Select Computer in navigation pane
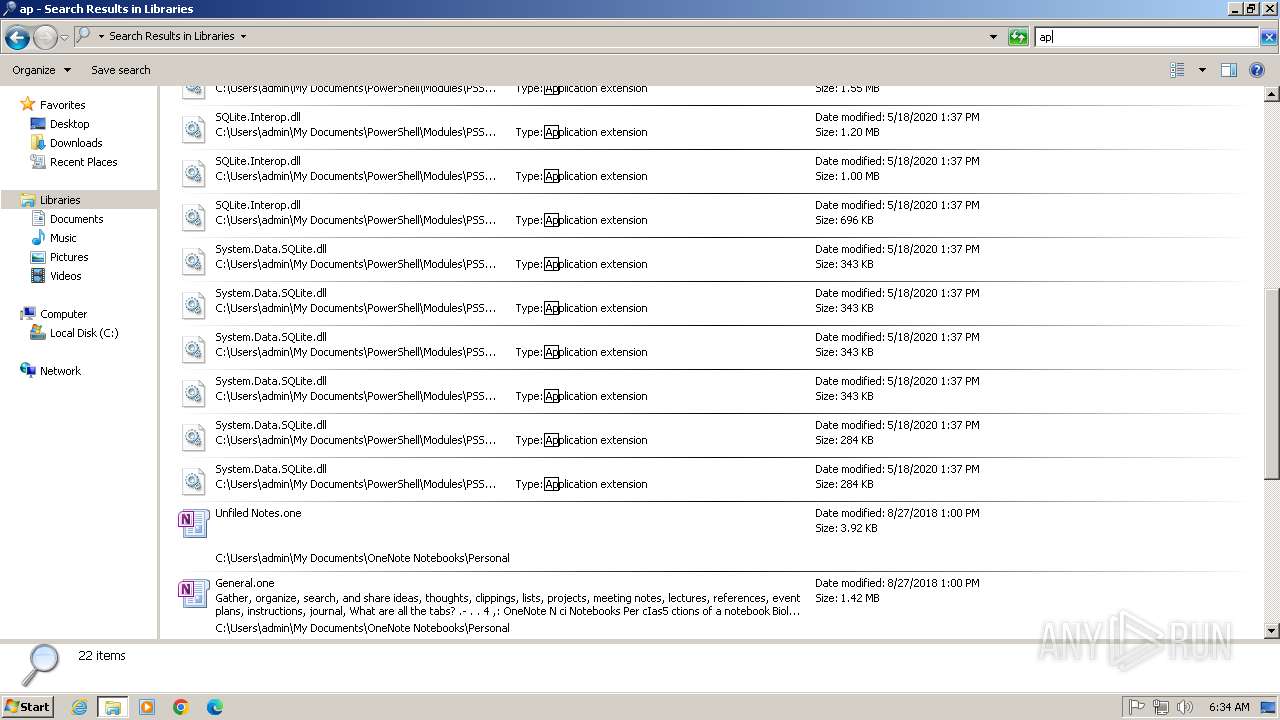Screen dimensions: 1280x720 click(x=63, y=314)
